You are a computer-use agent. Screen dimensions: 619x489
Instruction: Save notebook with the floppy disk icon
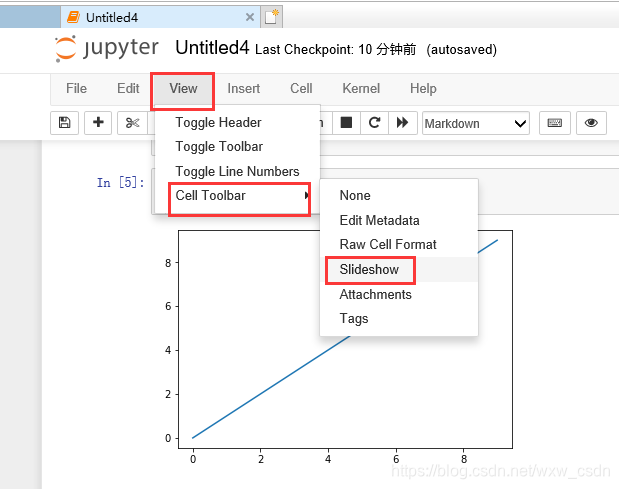click(x=64, y=123)
